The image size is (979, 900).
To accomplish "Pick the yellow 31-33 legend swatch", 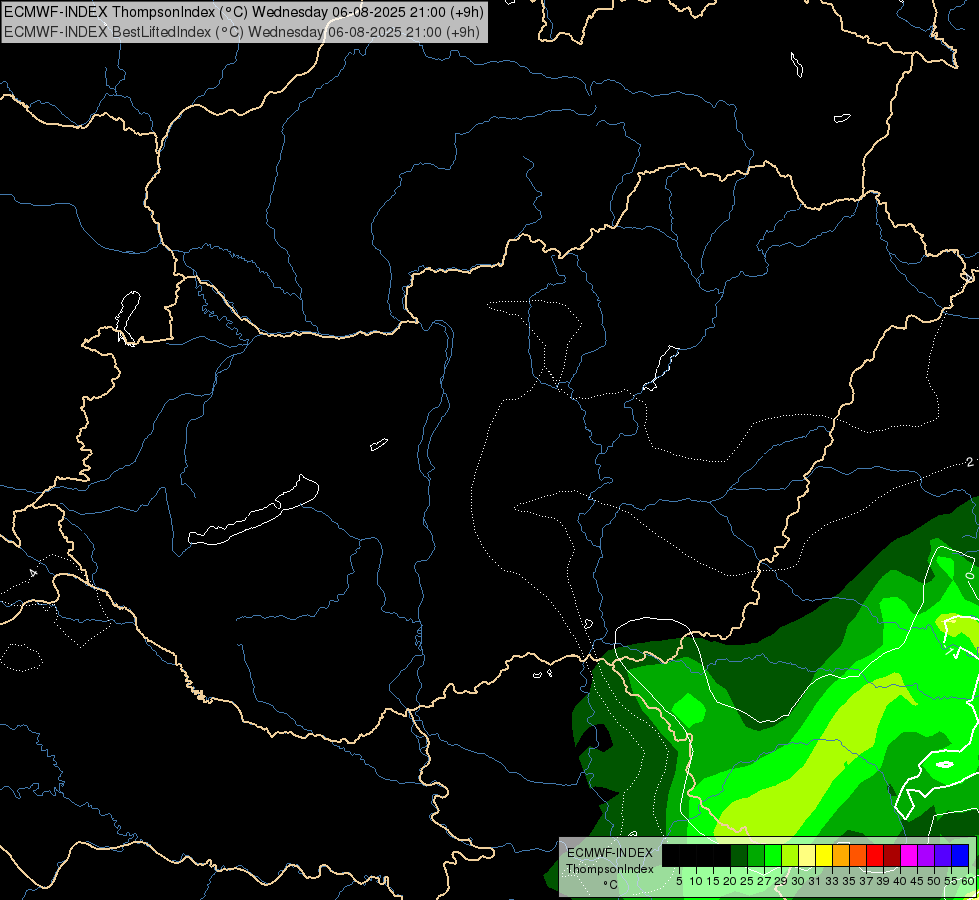I will click(824, 855).
